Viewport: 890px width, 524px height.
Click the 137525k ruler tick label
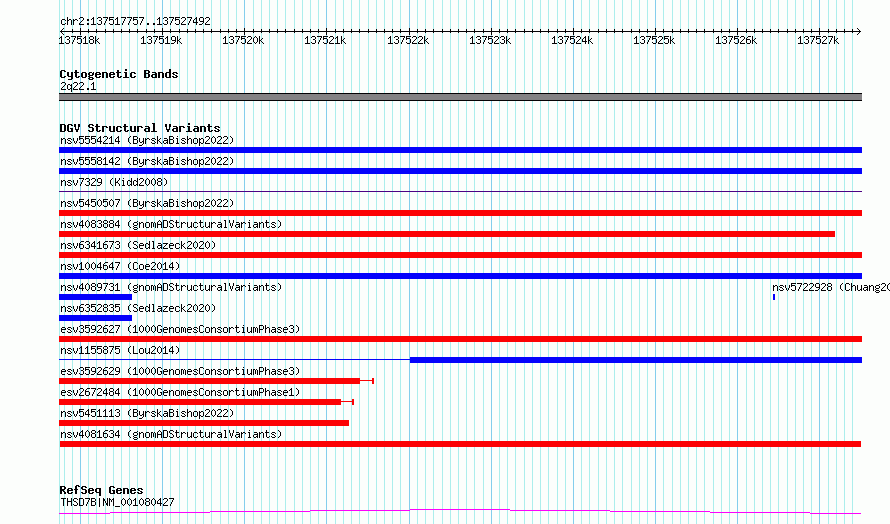[654, 40]
